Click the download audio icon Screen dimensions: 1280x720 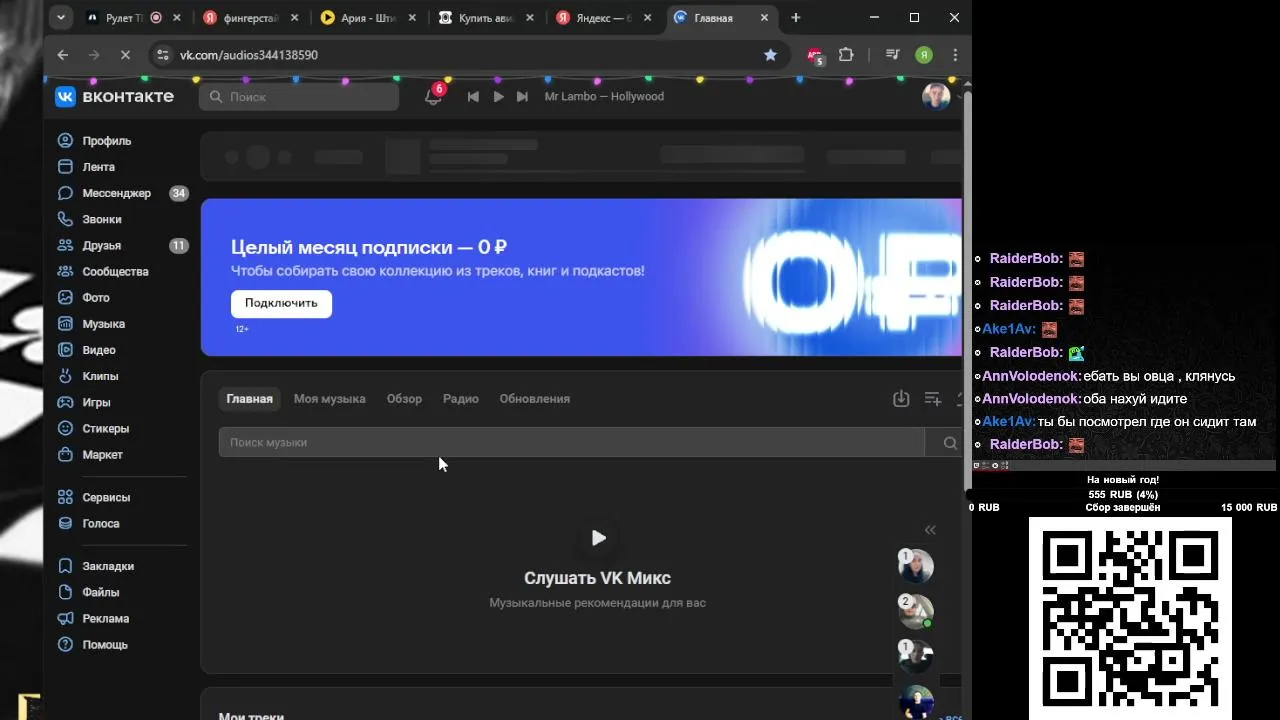click(x=901, y=399)
